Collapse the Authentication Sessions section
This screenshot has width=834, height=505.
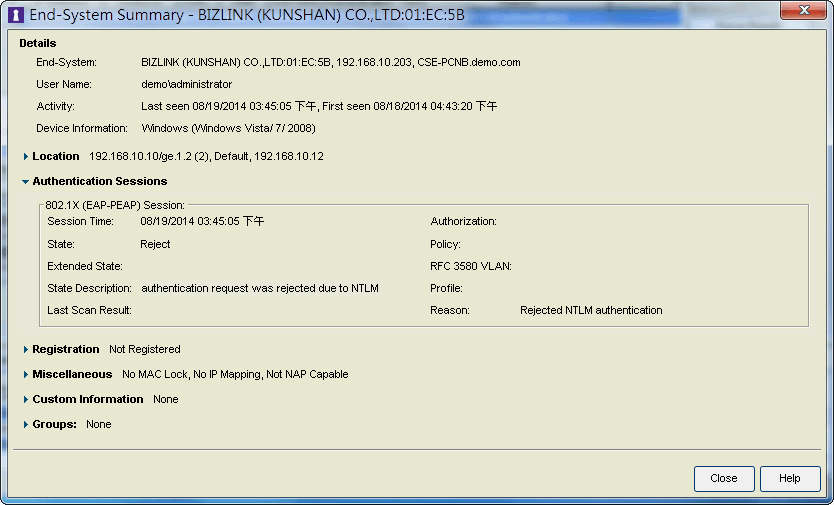[x=25, y=181]
